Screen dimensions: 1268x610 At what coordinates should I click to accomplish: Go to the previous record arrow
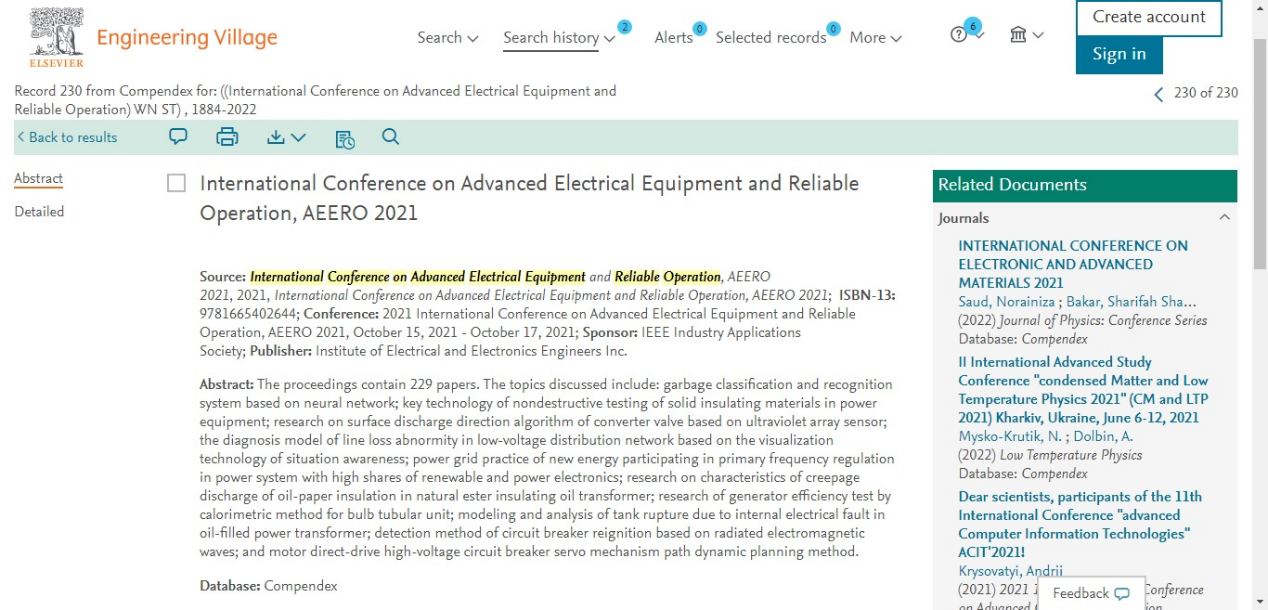(1159, 93)
